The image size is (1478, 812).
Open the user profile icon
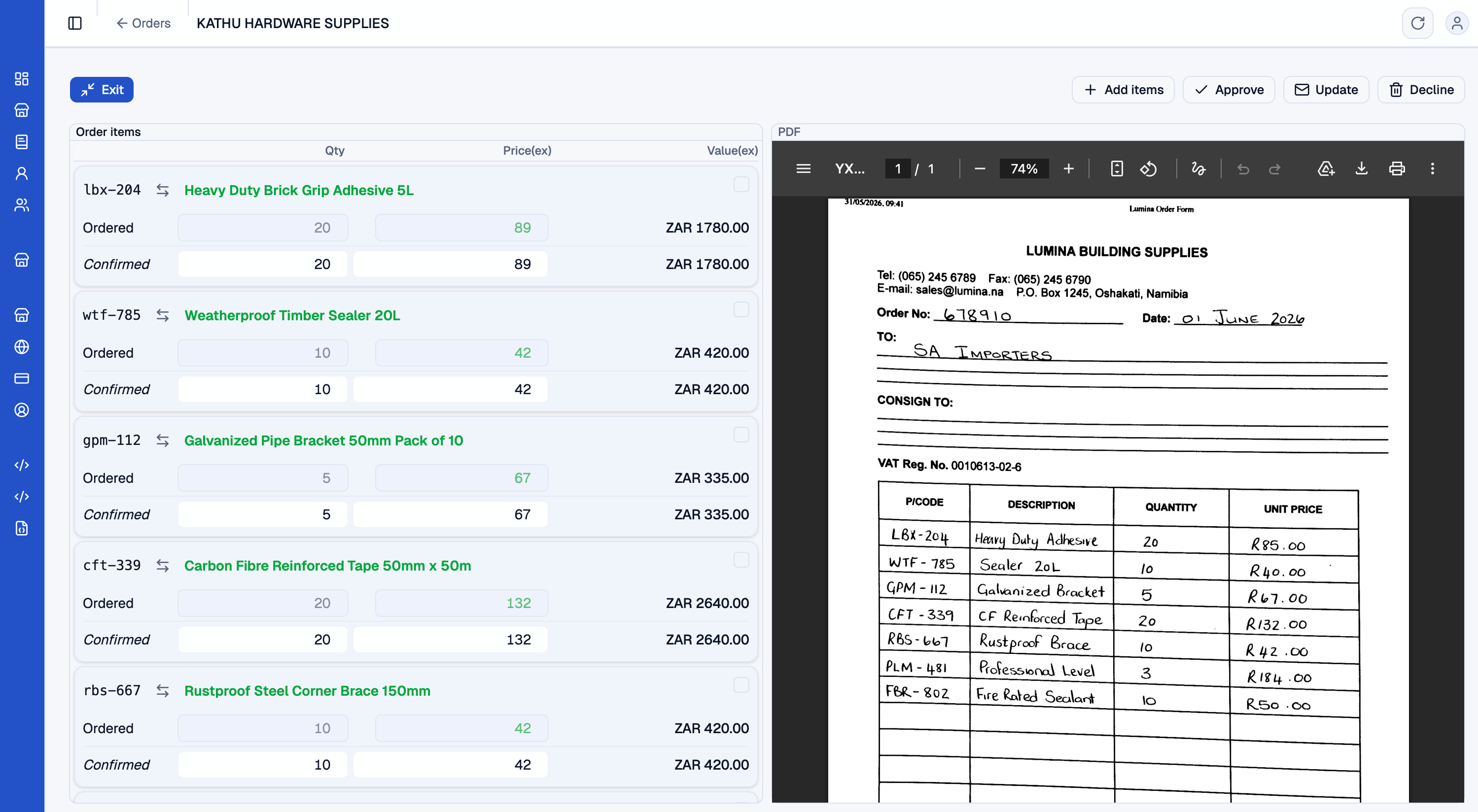click(1456, 23)
